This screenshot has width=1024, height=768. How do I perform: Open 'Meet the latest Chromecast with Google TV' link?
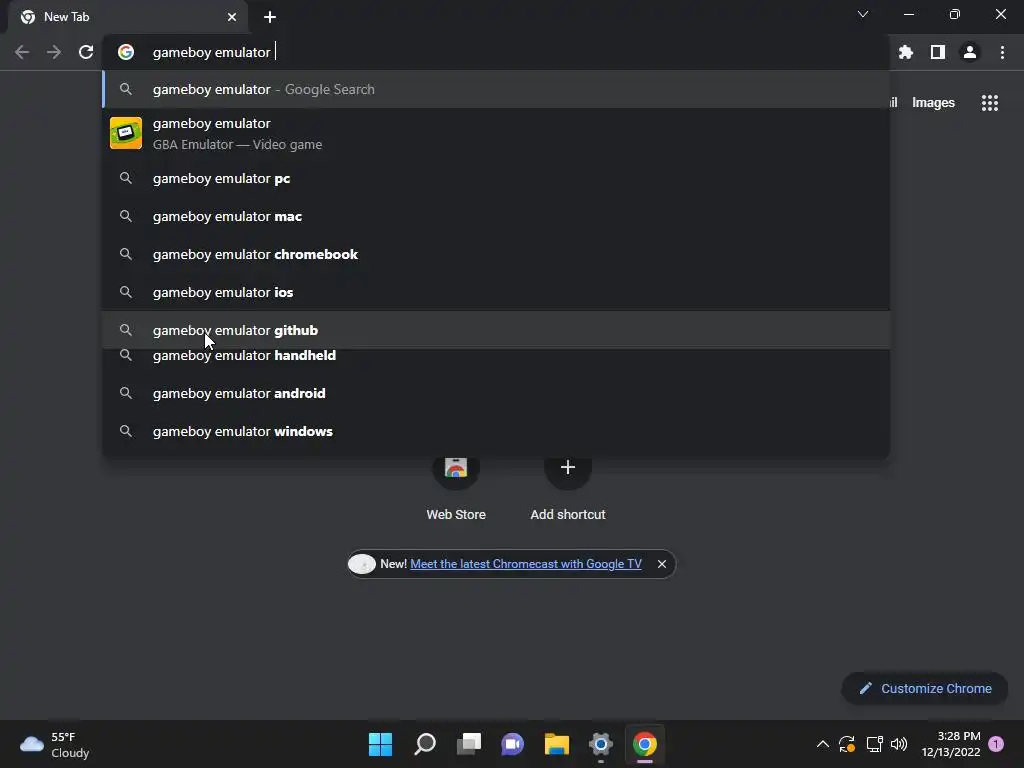[x=526, y=564]
